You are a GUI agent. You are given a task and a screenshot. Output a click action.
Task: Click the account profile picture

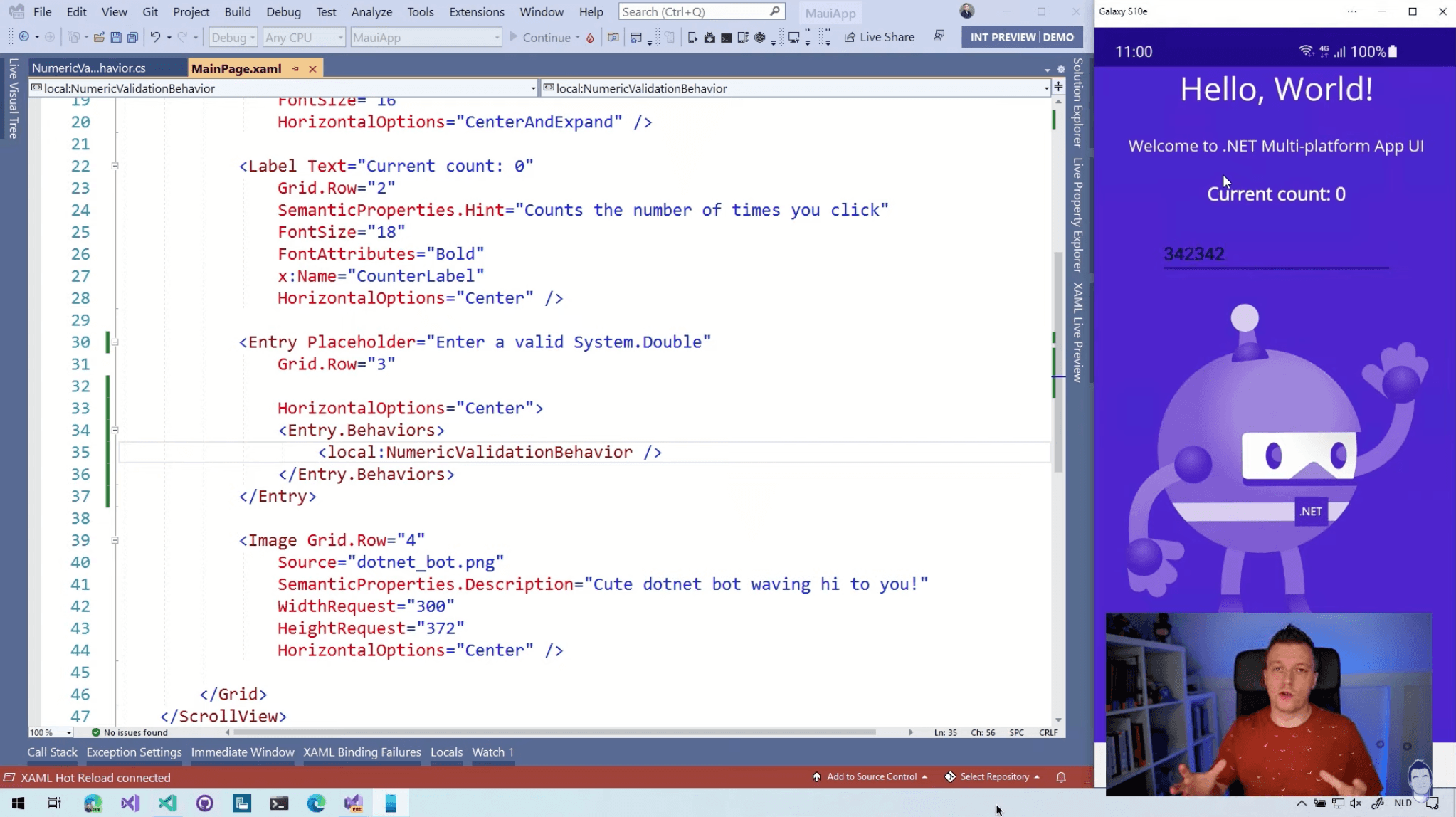966,11
